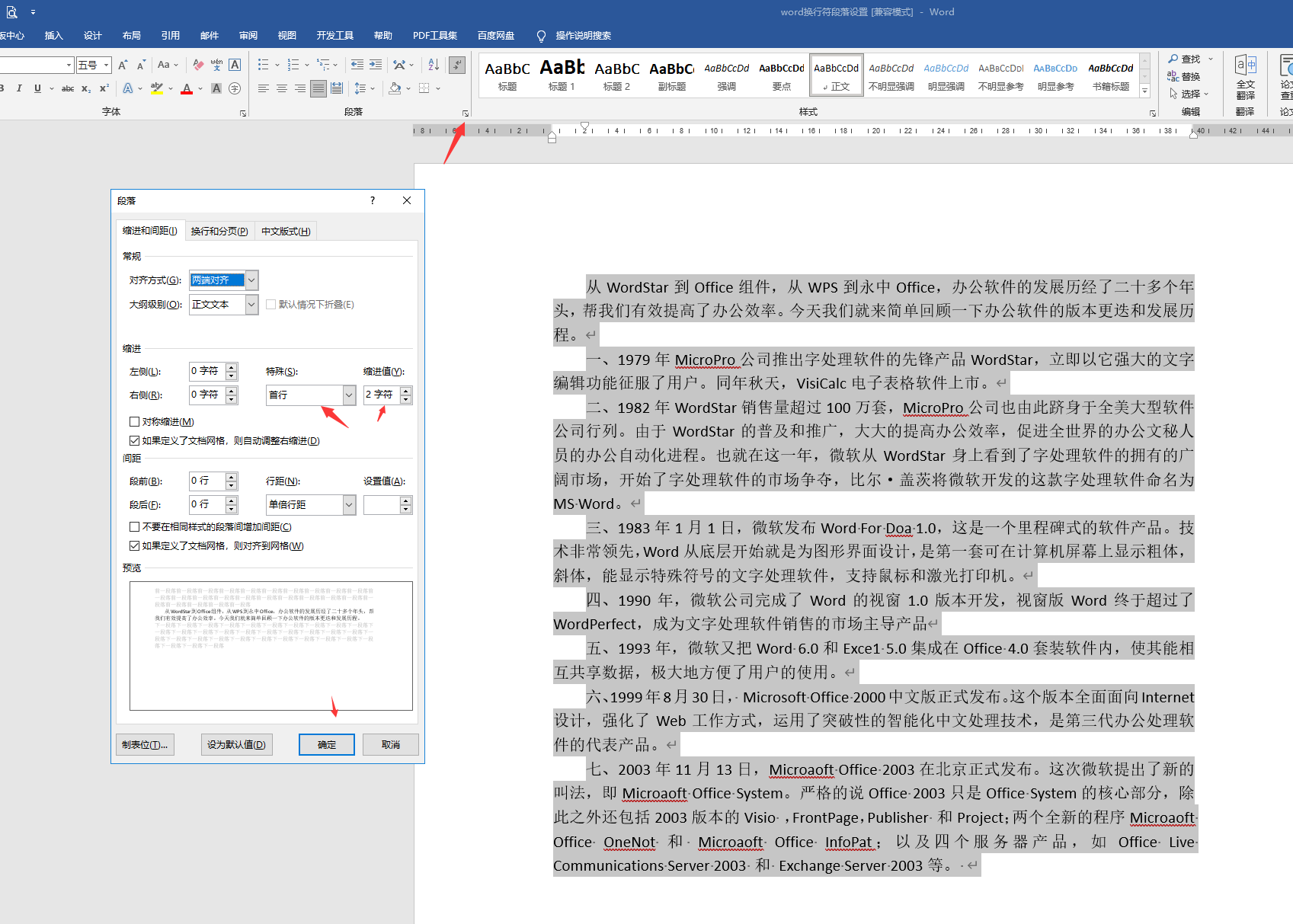Sort the selection with the A-Z sort icon
Image resolution: width=1293 pixels, height=924 pixels.
click(x=434, y=65)
